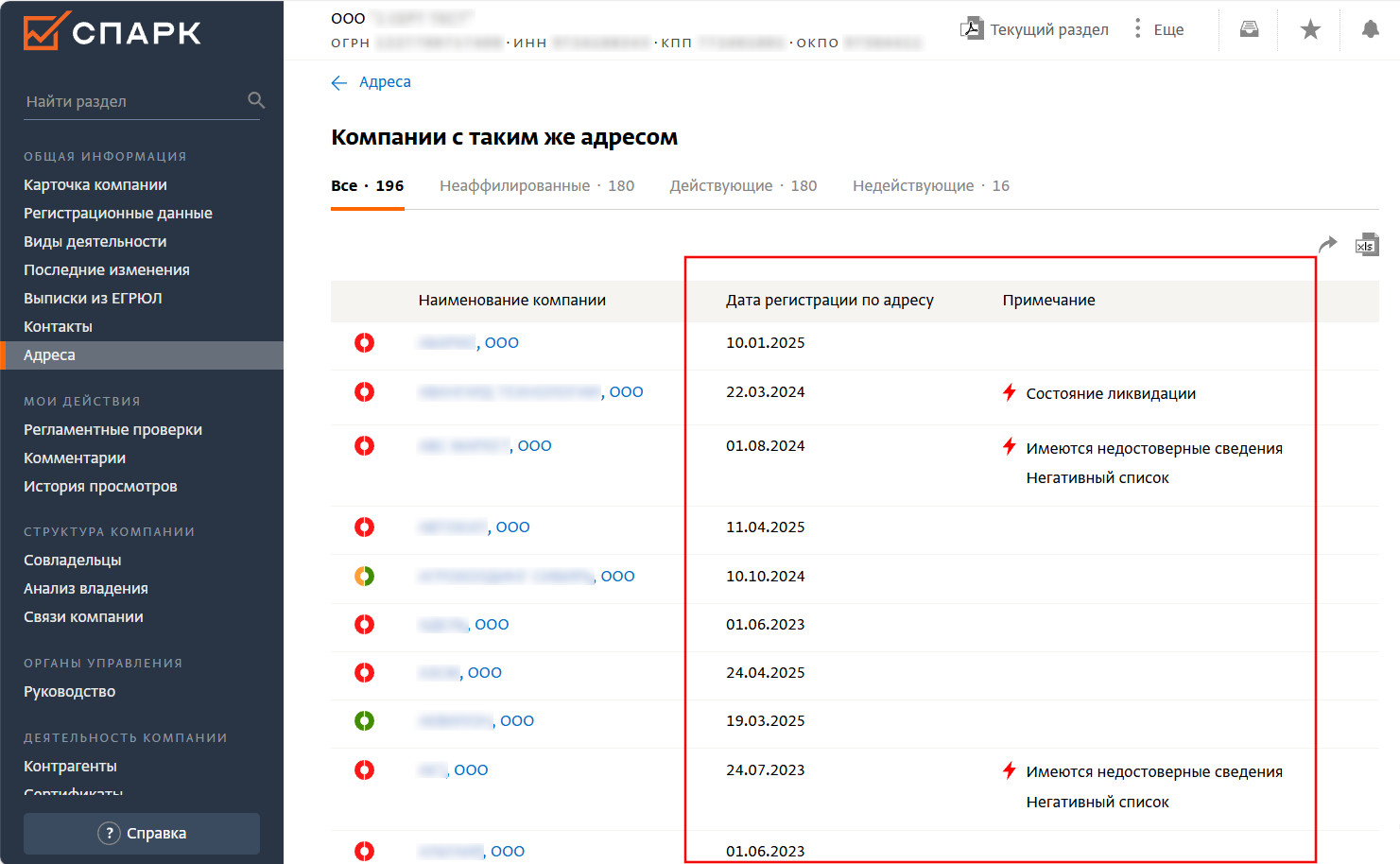
Task: Click the share arrow icon above table
Action: [x=1328, y=245]
